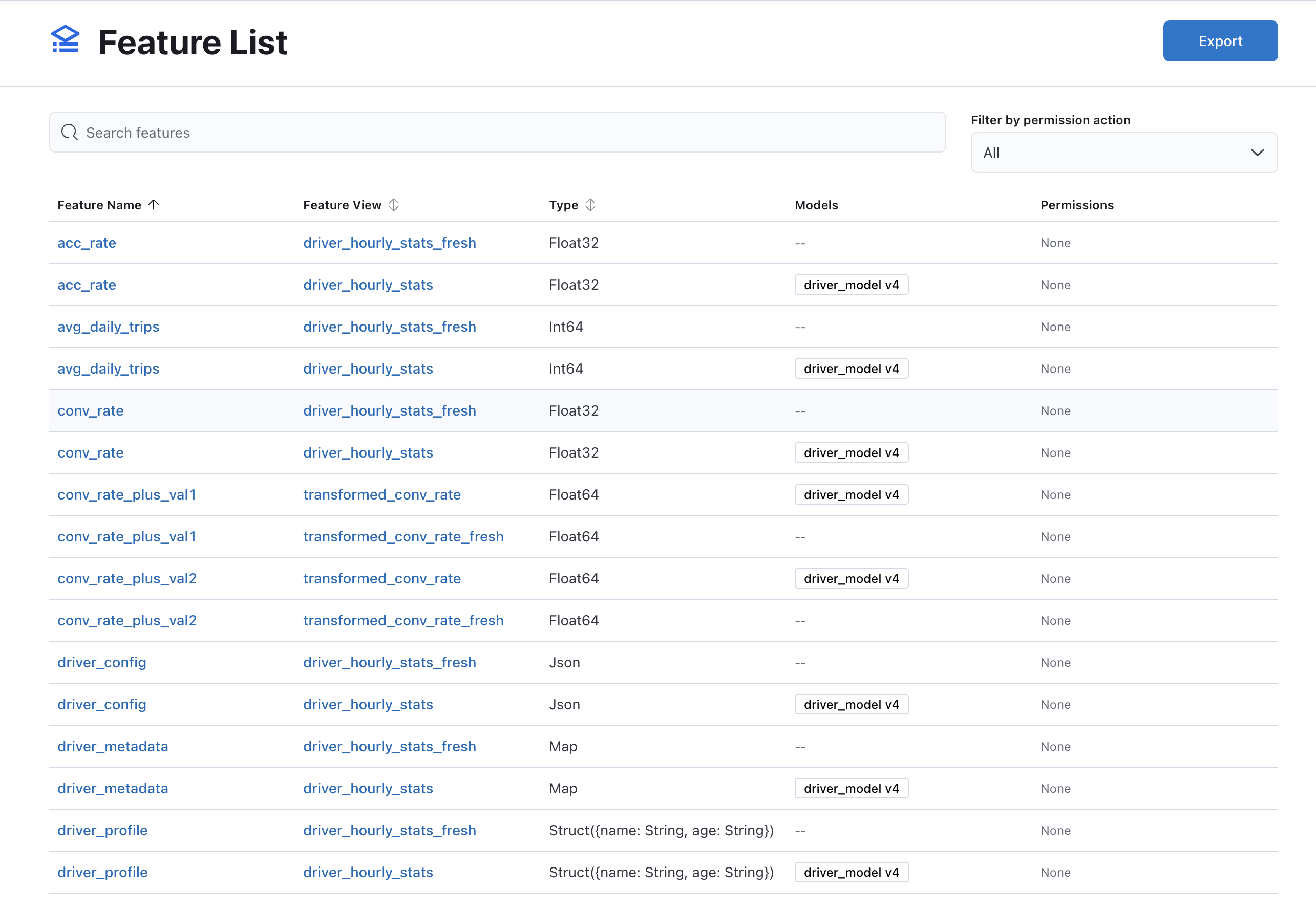The width and height of the screenshot is (1316, 911).
Task: Open driver_config feature with driver_model v4
Action: click(102, 704)
